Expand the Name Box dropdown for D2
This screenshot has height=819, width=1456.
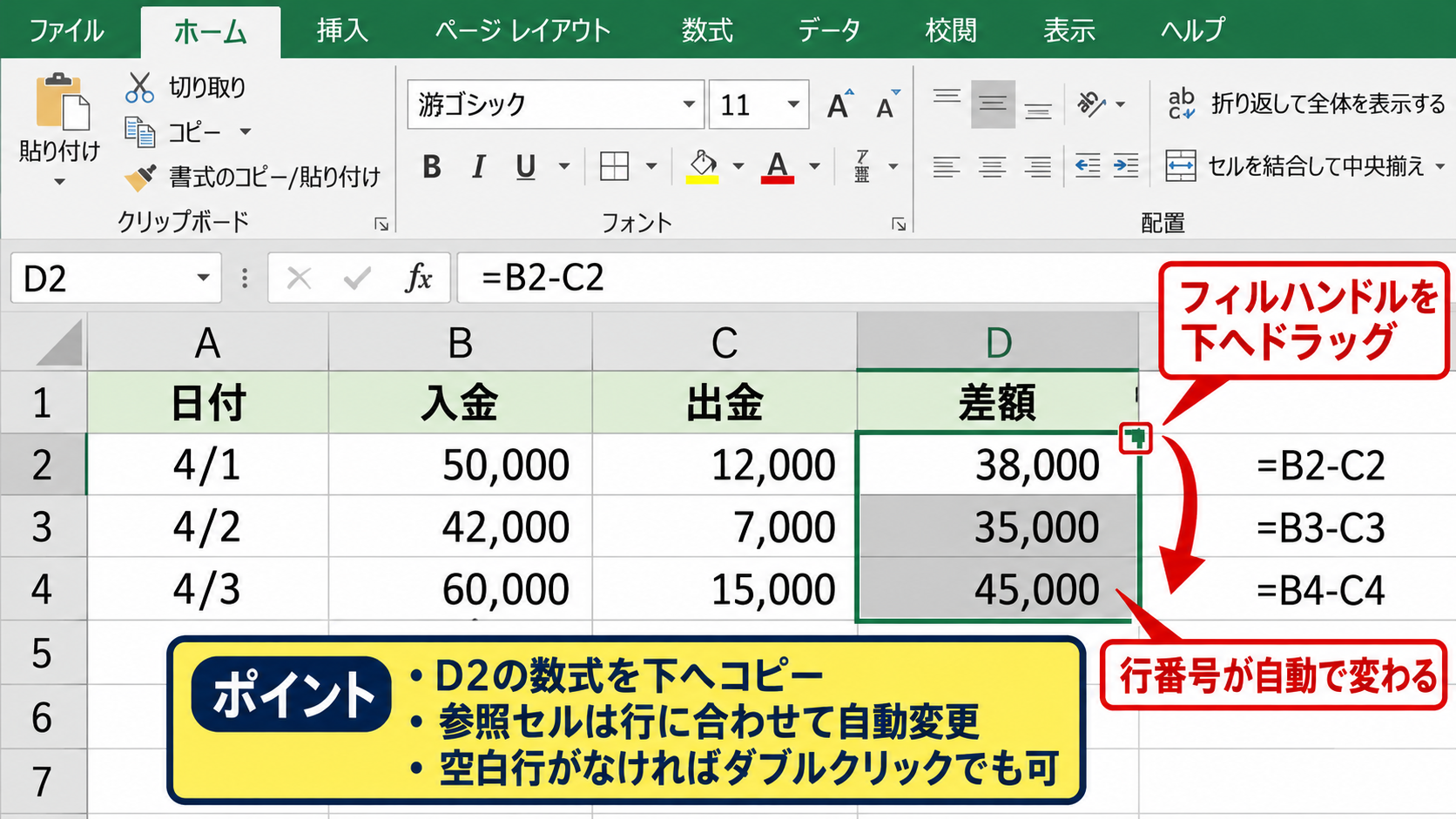pos(203,279)
